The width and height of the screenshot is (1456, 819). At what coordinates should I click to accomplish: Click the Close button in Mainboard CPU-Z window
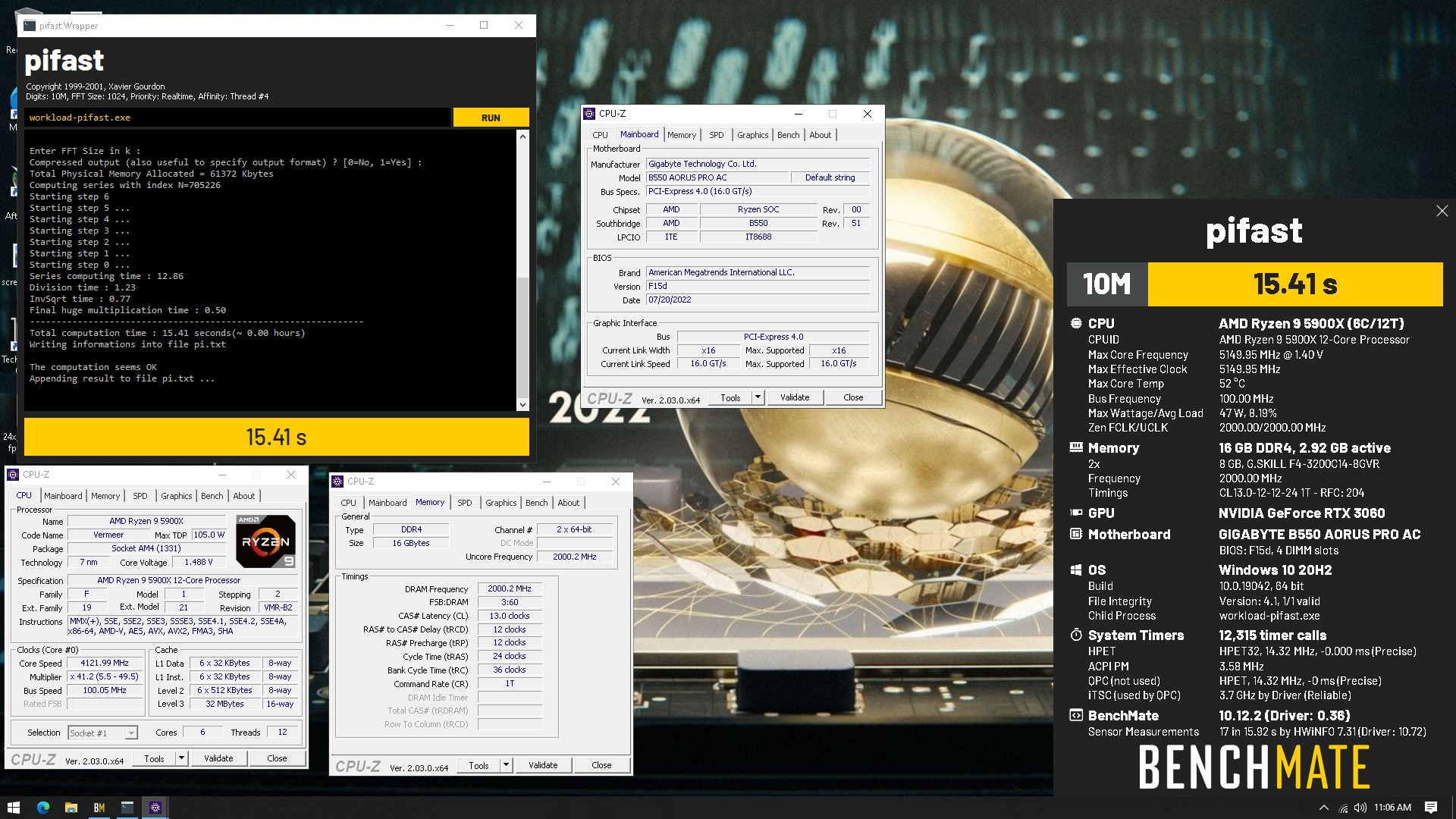[853, 397]
